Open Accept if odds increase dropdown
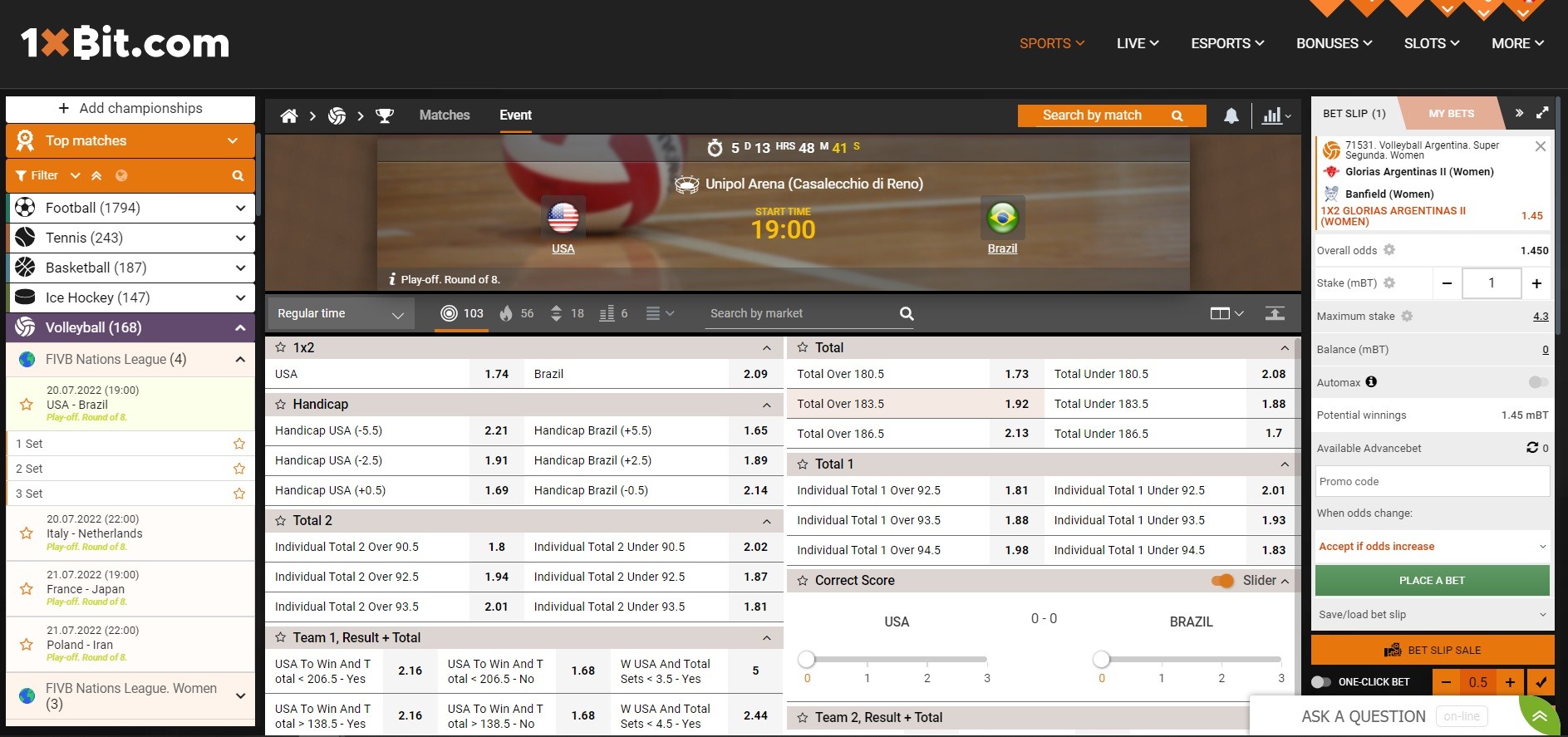This screenshot has width=1568, height=737. tap(1432, 547)
